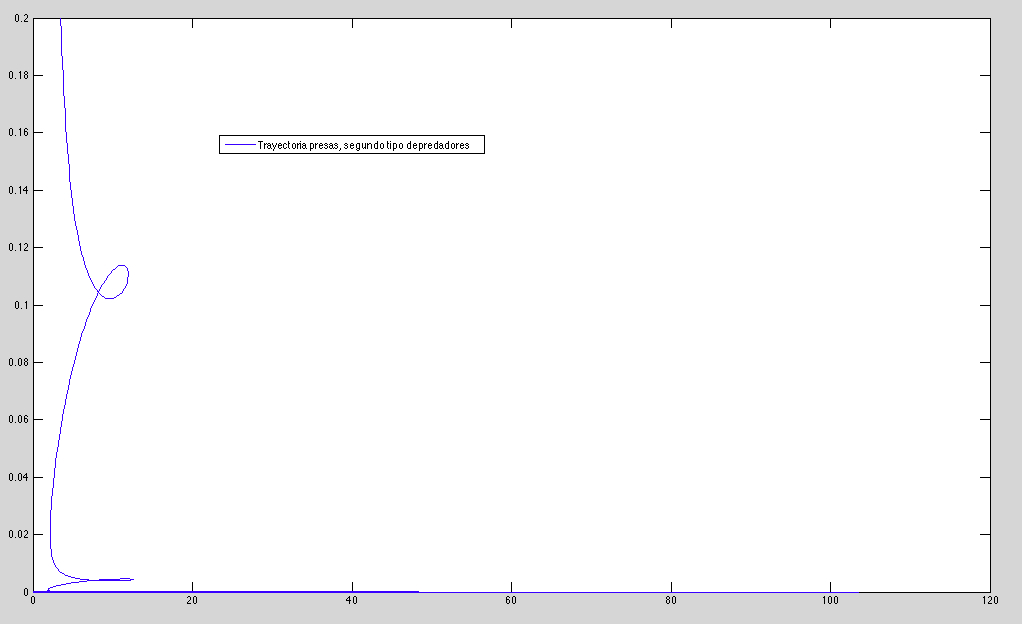Screen dimensions: 1022x624
Task: Select the x-axis tick label 60
Action: [x=511, y=601]
